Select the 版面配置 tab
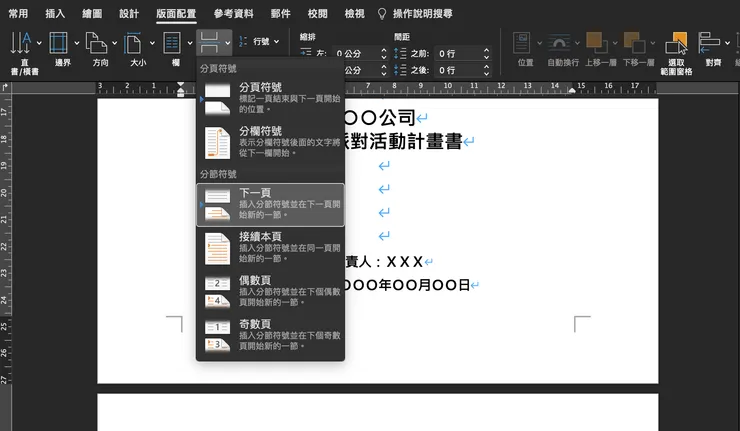The height and width of the screenshot is (431, 740). click(176, 14)
